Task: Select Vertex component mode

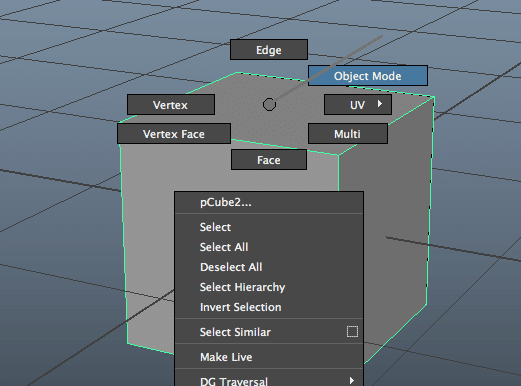Action: (x=171, y=105)
